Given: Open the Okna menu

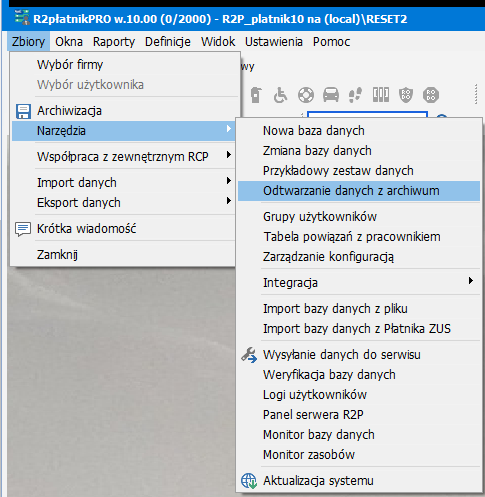Looking at the screenshot, I should (x=69, y=42).
